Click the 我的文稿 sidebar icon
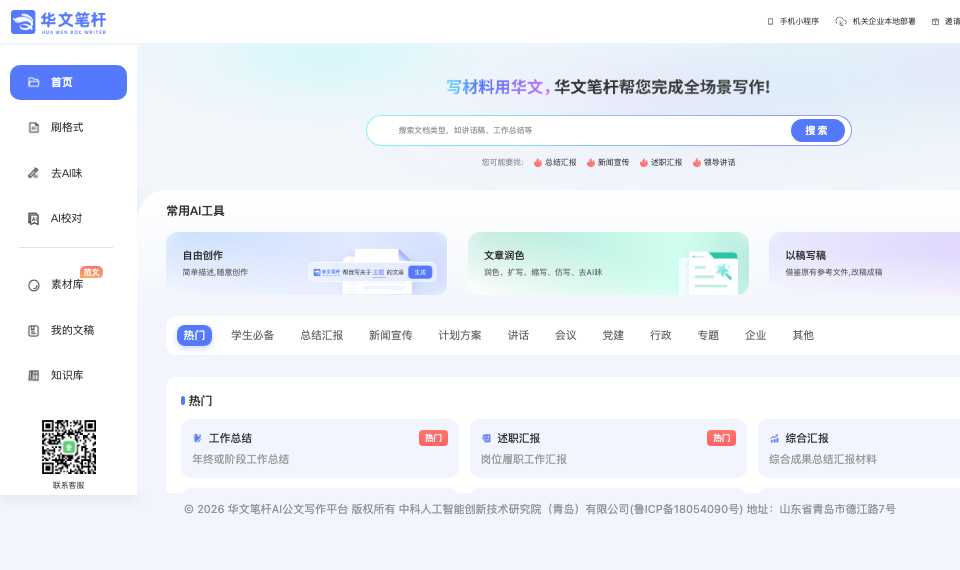The height and width of the screenshot is (570, 960). pyautogui.click(x=34, y=331)
